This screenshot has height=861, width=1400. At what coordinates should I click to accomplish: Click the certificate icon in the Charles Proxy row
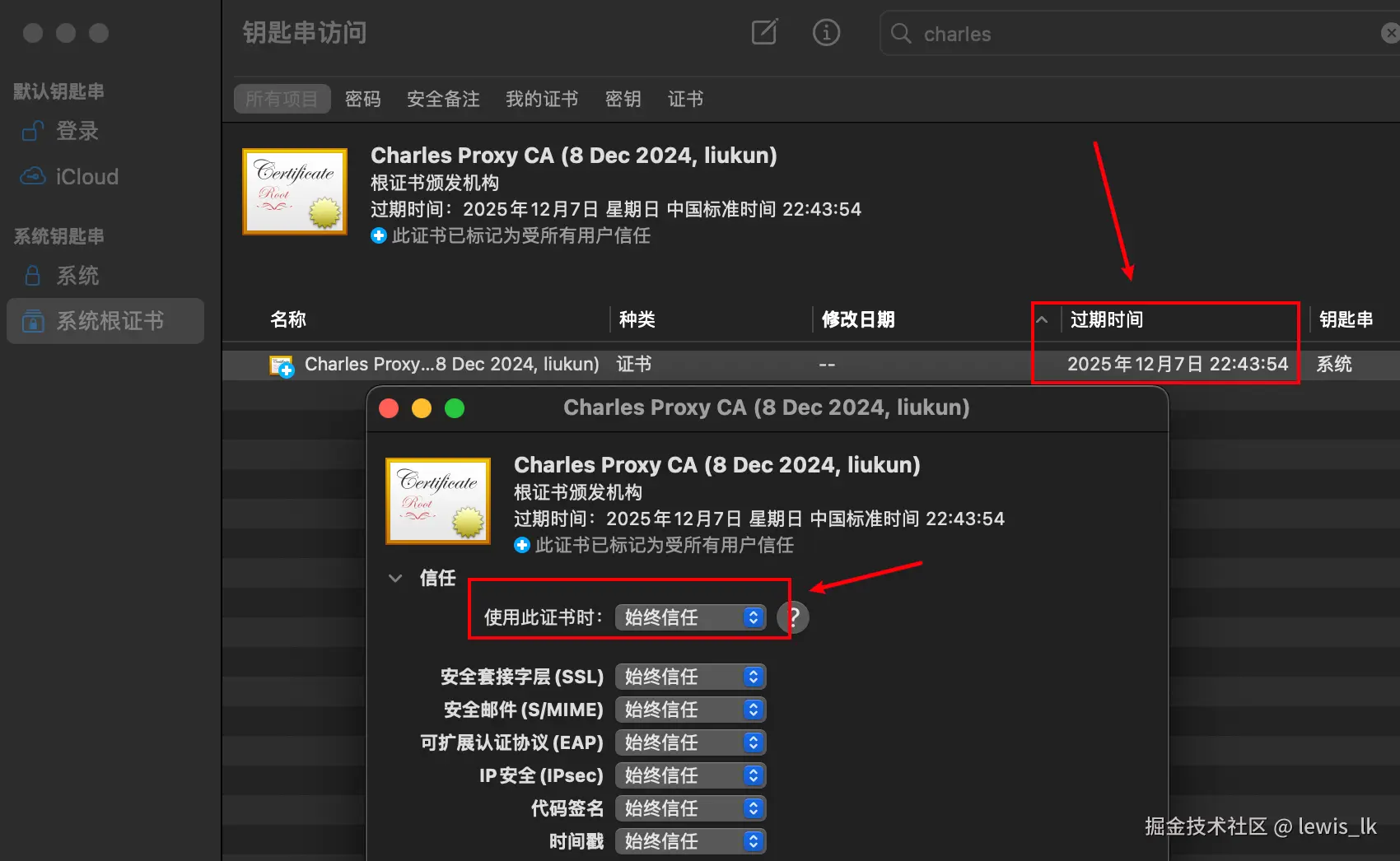click(282, 365)
